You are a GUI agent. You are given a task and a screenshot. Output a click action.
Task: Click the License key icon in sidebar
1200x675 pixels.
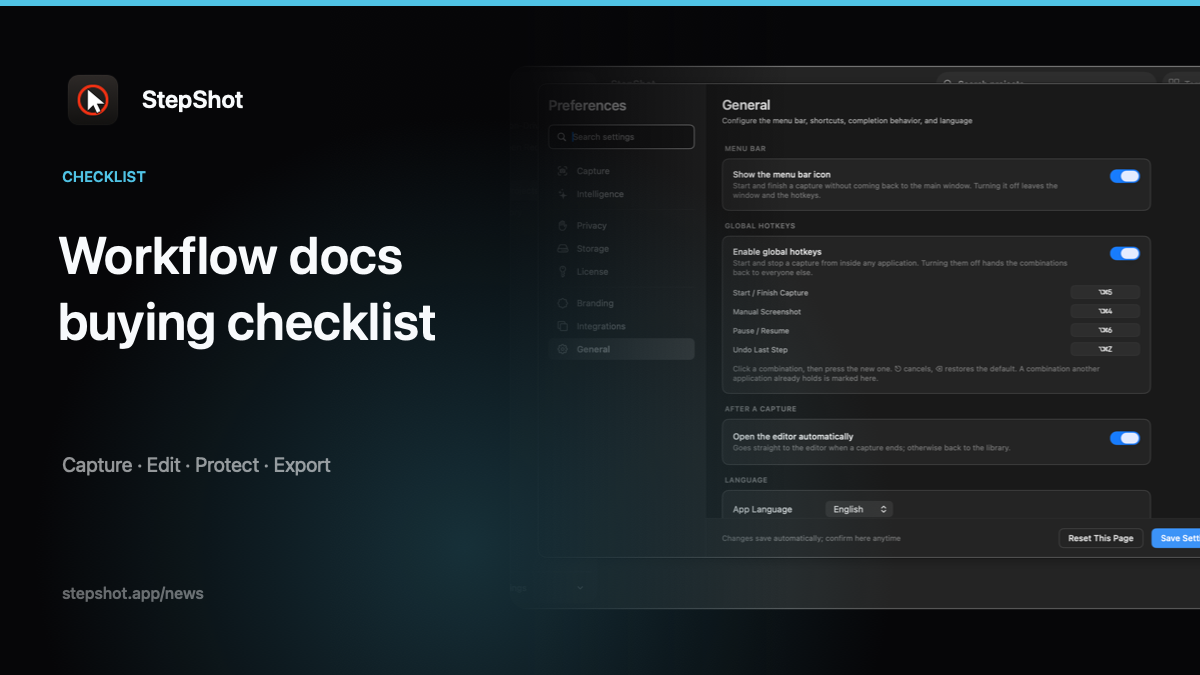563,272
